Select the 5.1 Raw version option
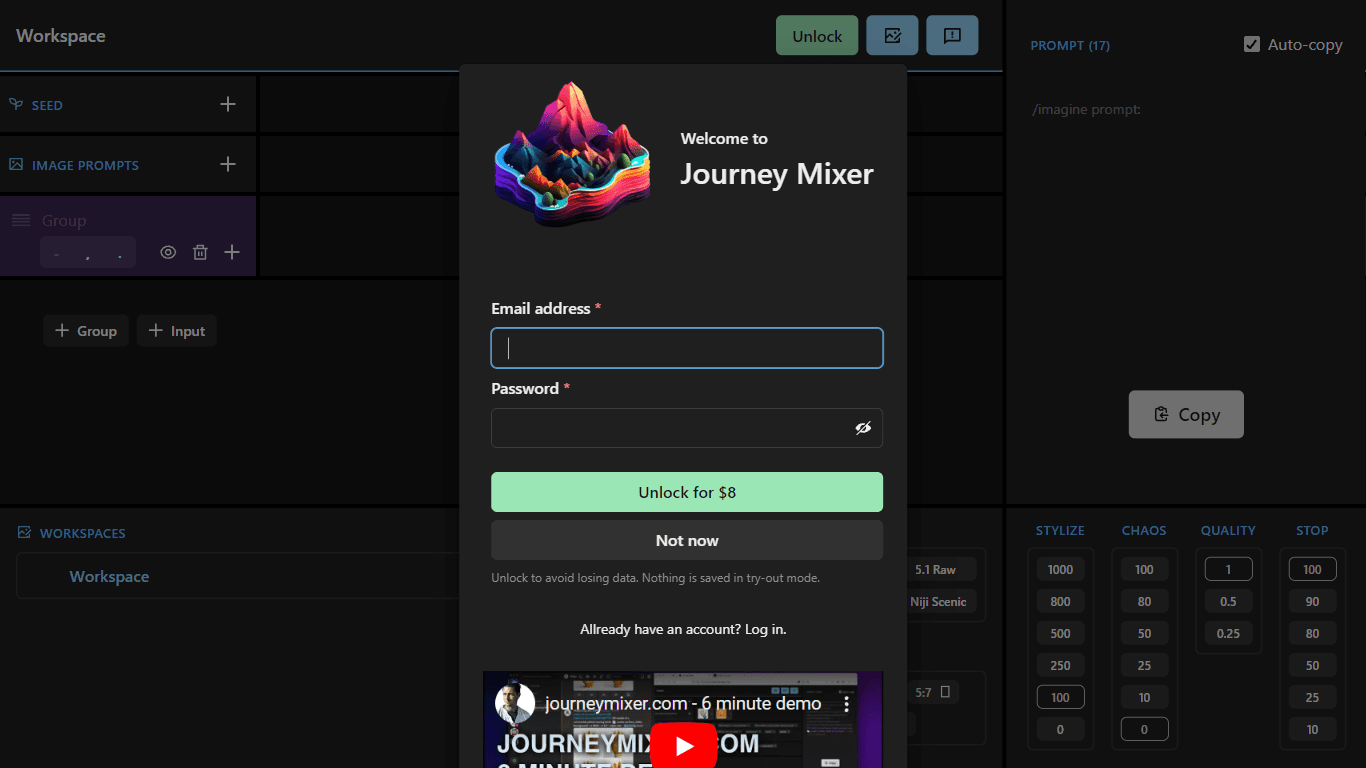The height and width of the screenshot is (768, 1366). coord(935,570)
